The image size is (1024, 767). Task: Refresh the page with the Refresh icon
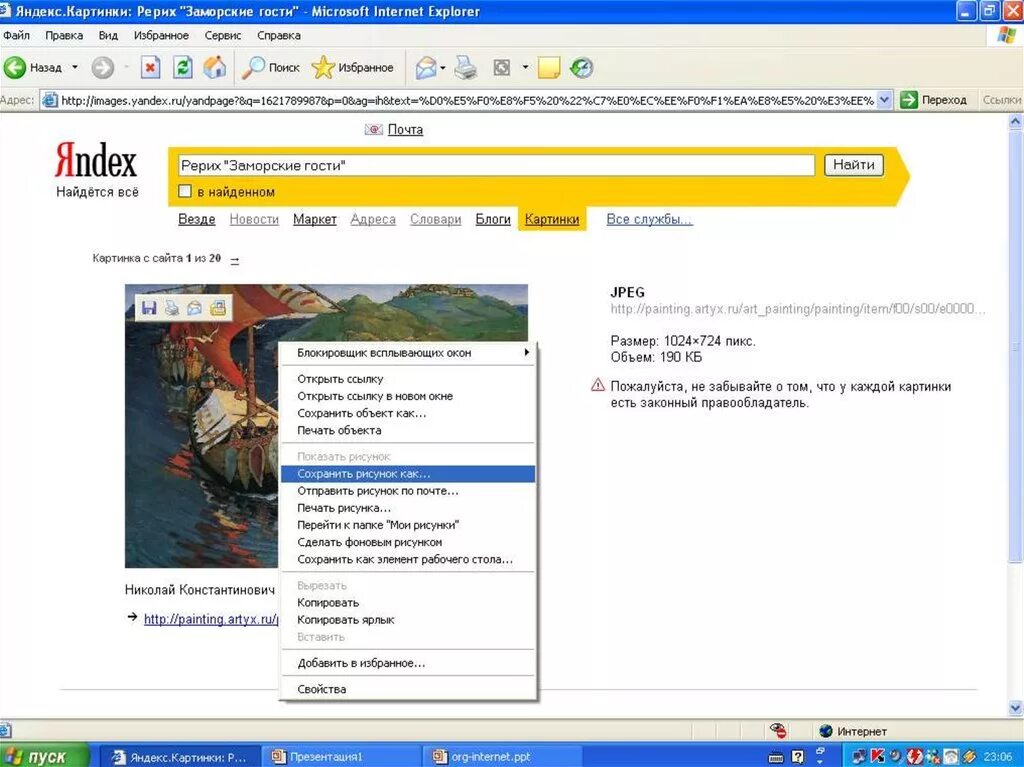[183, 67]
